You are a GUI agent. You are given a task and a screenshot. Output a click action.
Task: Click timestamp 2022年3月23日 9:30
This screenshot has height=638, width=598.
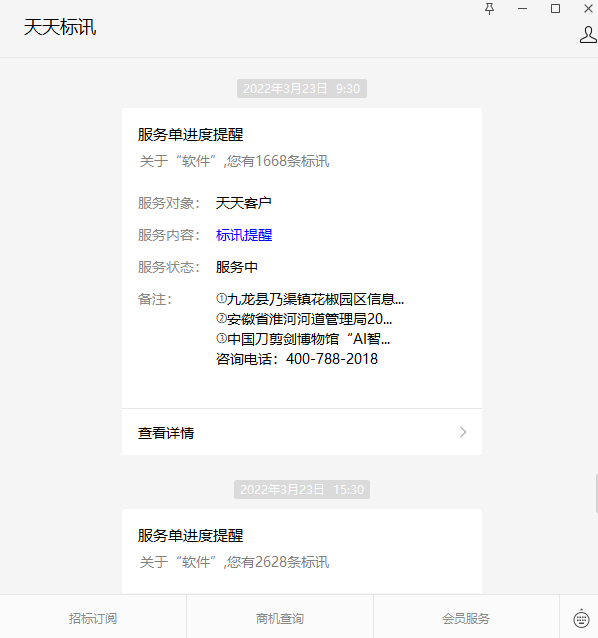[x=302, y=89]
